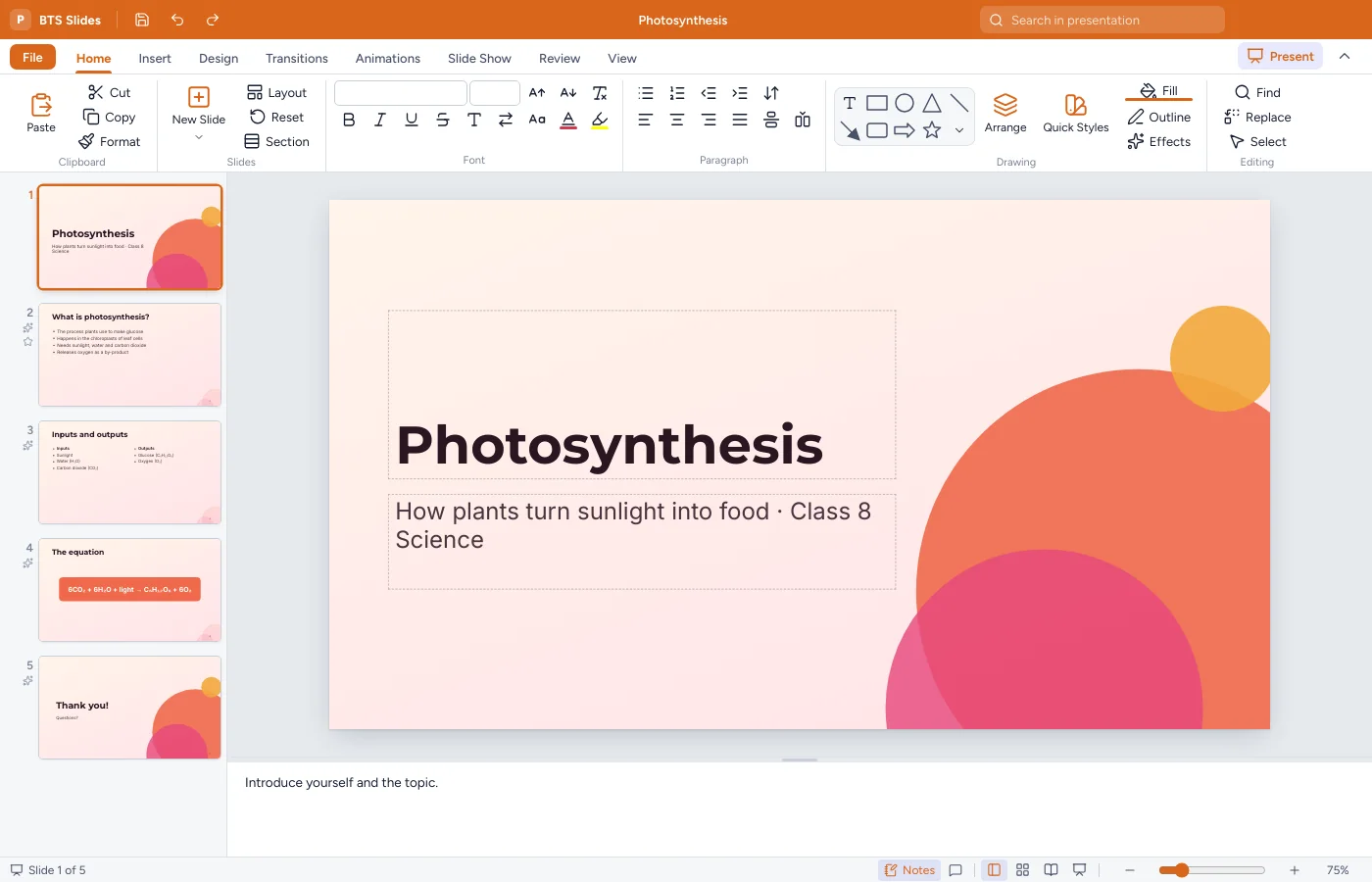Collapse the ribbon
Screen dimensions: 1372x882
(x=1345, y=56)
